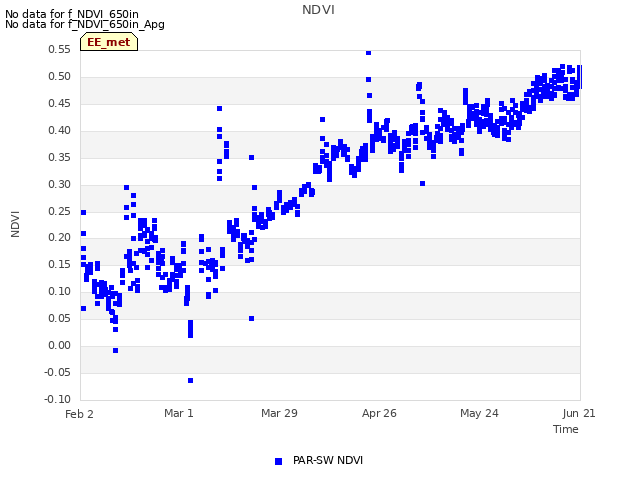Click the isolated data point at 0.30 in May
This screenshot has height=480, width=640.
click(422, 184)
